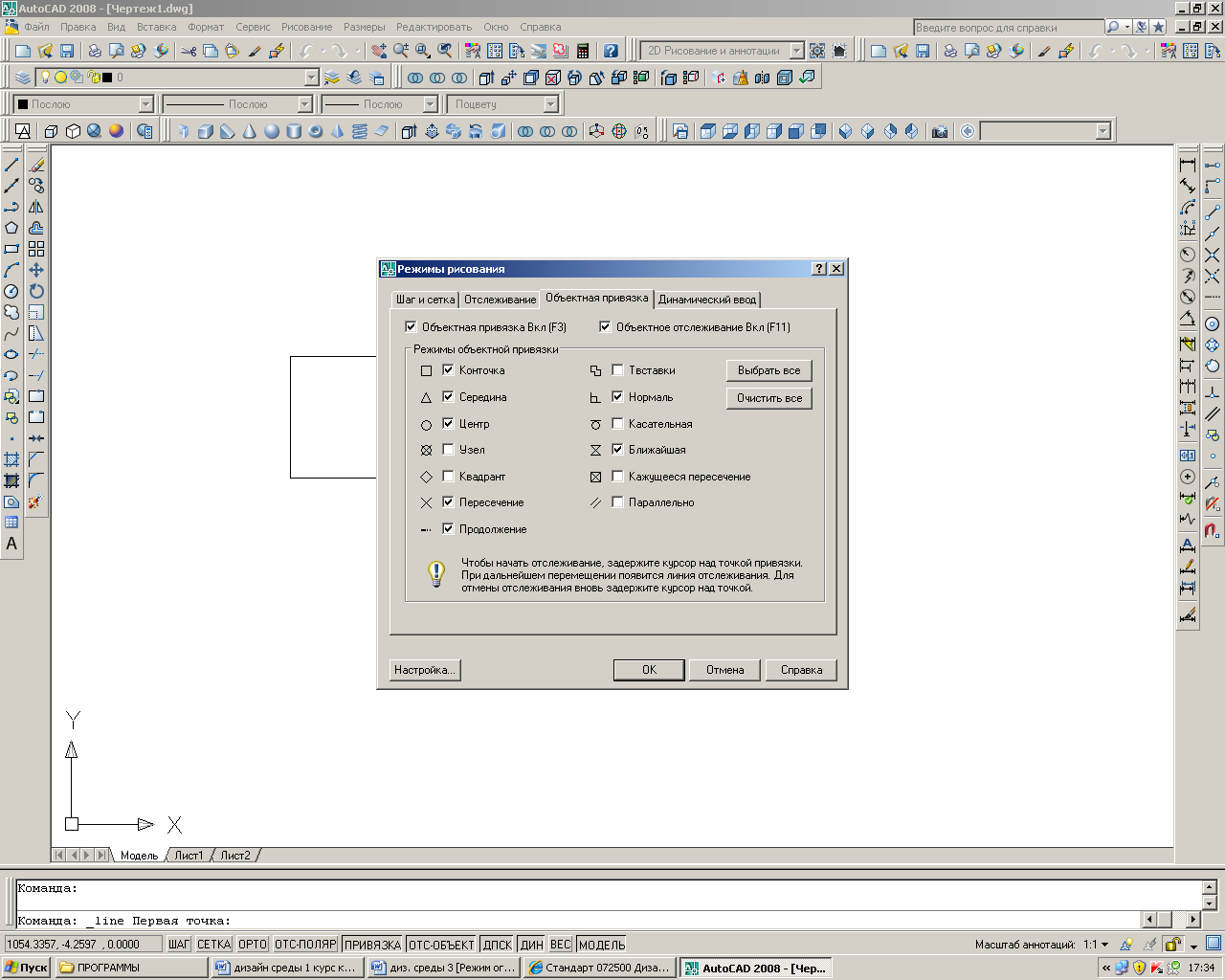1225x980 pixels.
Task: Click the Save icon in the standard toolbar
Action: pyautogui.click(x=67, y=51)
